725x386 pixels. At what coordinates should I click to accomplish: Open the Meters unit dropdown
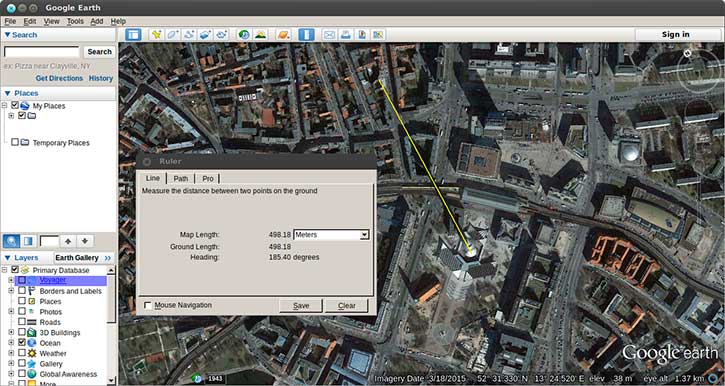(x=331, y=235)
